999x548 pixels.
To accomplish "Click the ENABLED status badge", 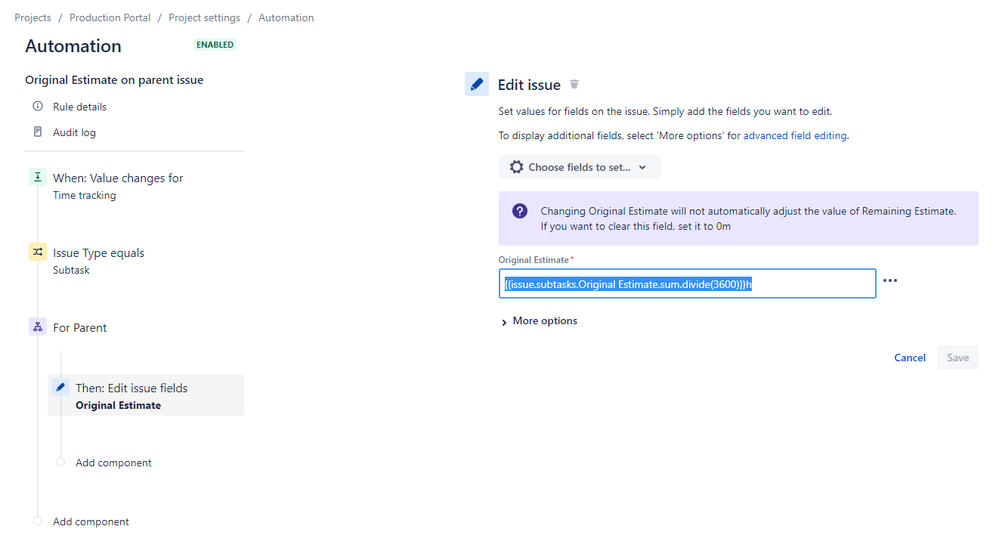I will tap(215, 45).
